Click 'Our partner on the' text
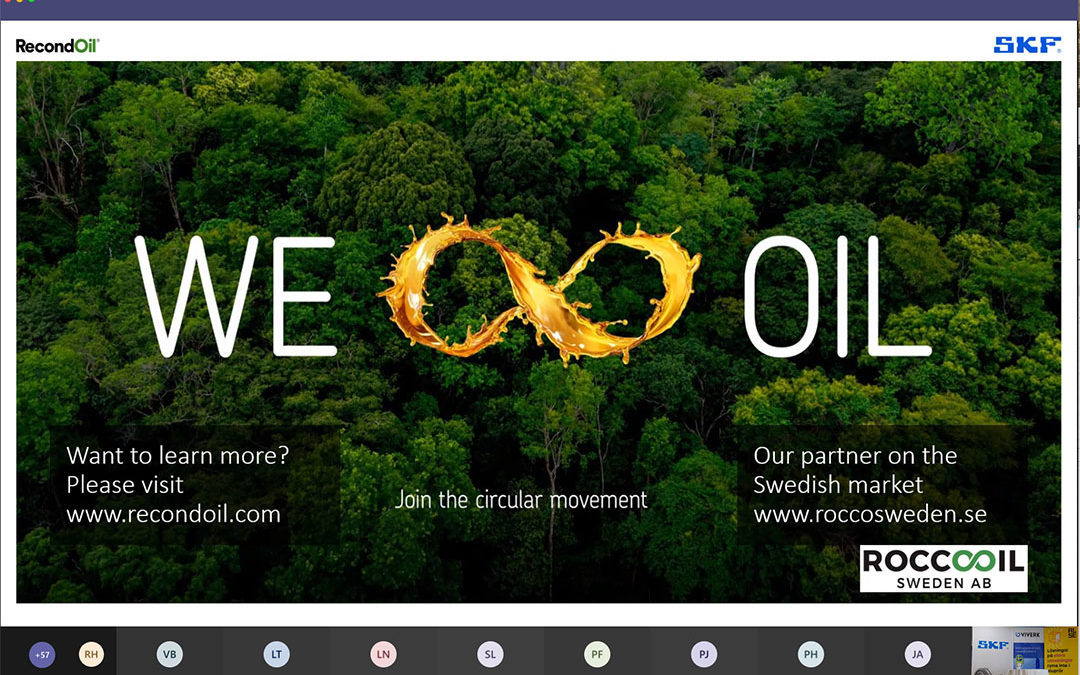 tap(855, 455)
